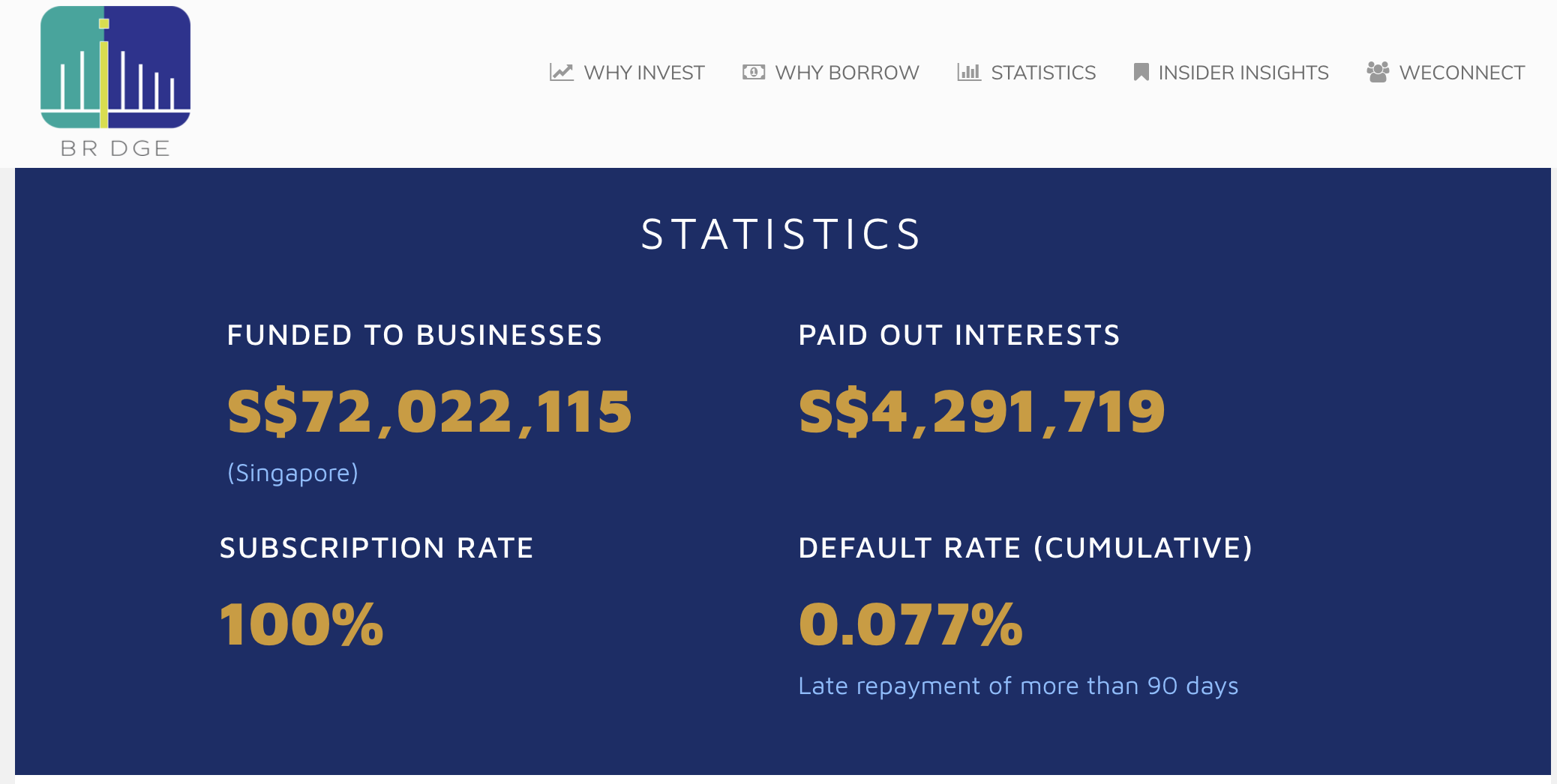Image resolution: width=1557 pixels, height=784 pixels.
Task: Navigate to the WeConnect menu item
Action: pyautogui.click(x=1461, y=73)
